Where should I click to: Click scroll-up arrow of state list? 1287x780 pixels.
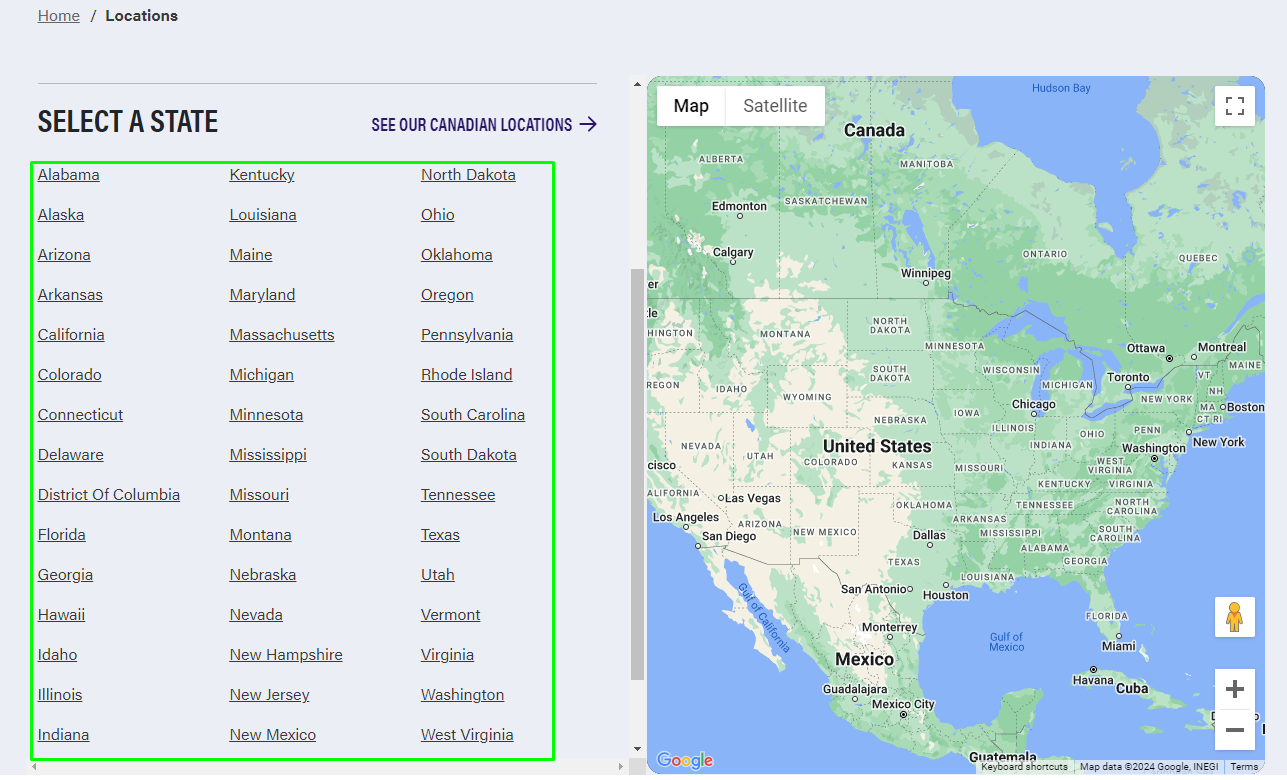coord(638,86)
